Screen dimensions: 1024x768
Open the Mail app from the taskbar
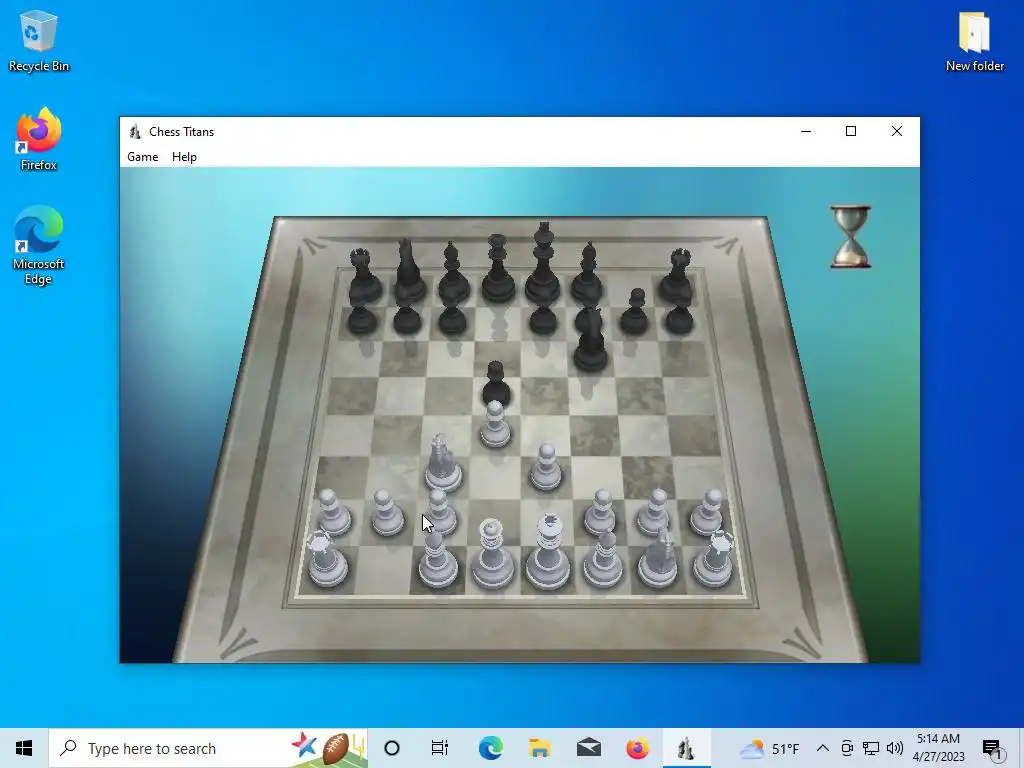pos(588,748)
